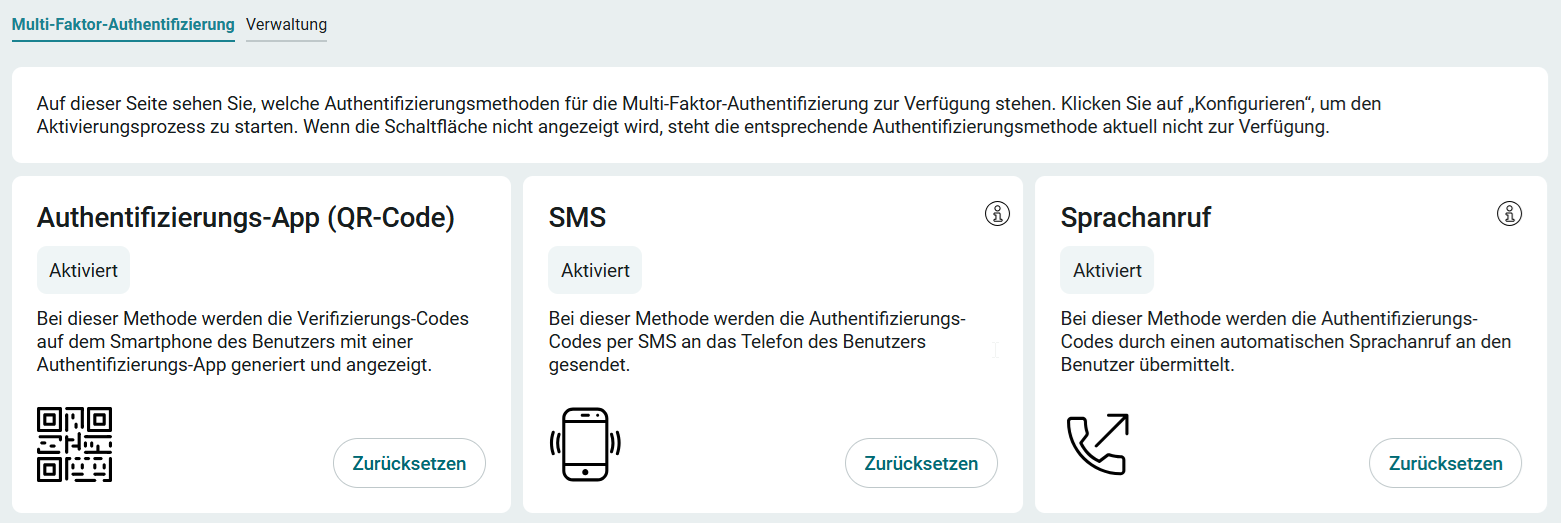1561x523 pixels.
Task: Click the Authentifizierungs-App description text
Action: [253, 342]
